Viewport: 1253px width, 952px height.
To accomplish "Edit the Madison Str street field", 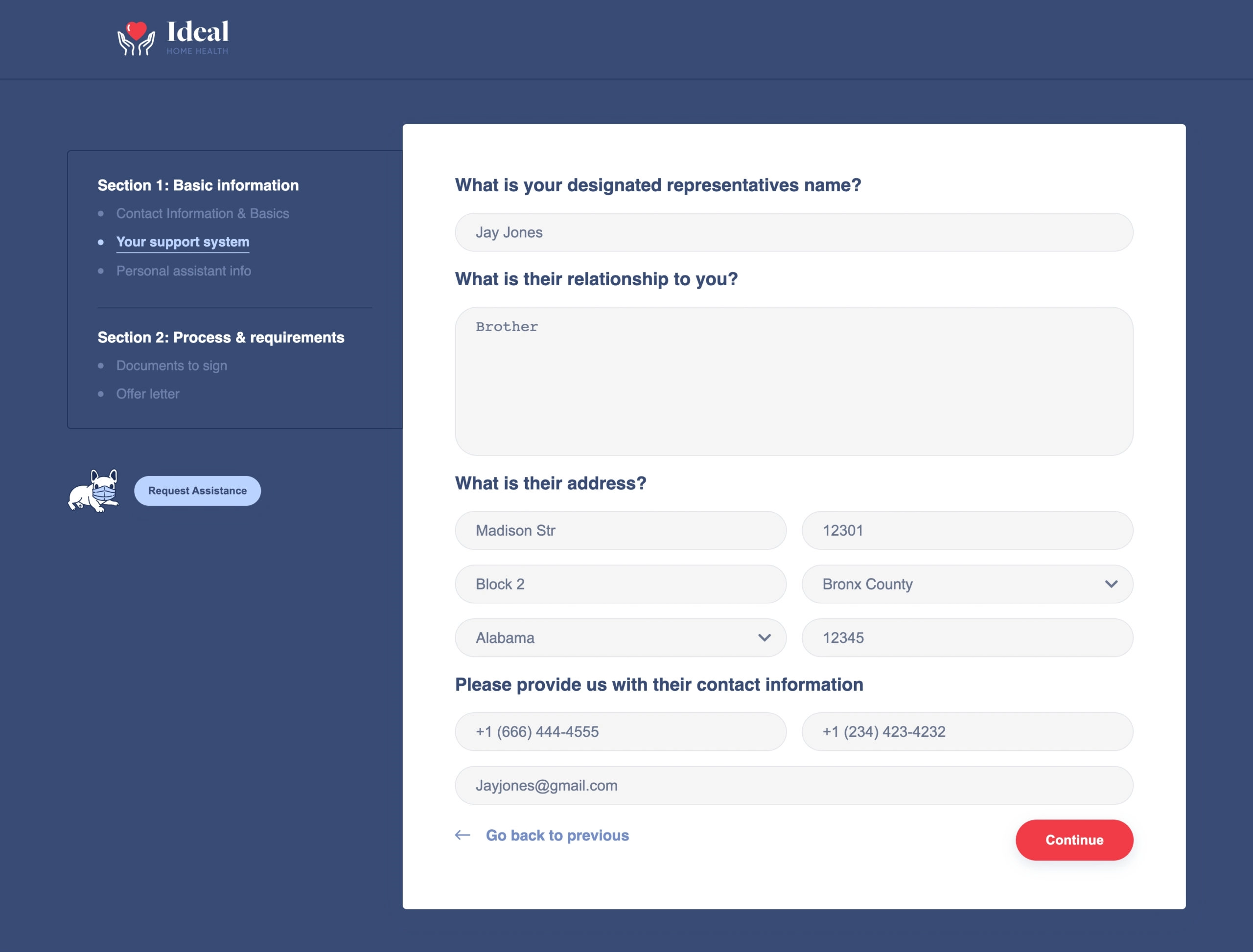I will 620,530.
